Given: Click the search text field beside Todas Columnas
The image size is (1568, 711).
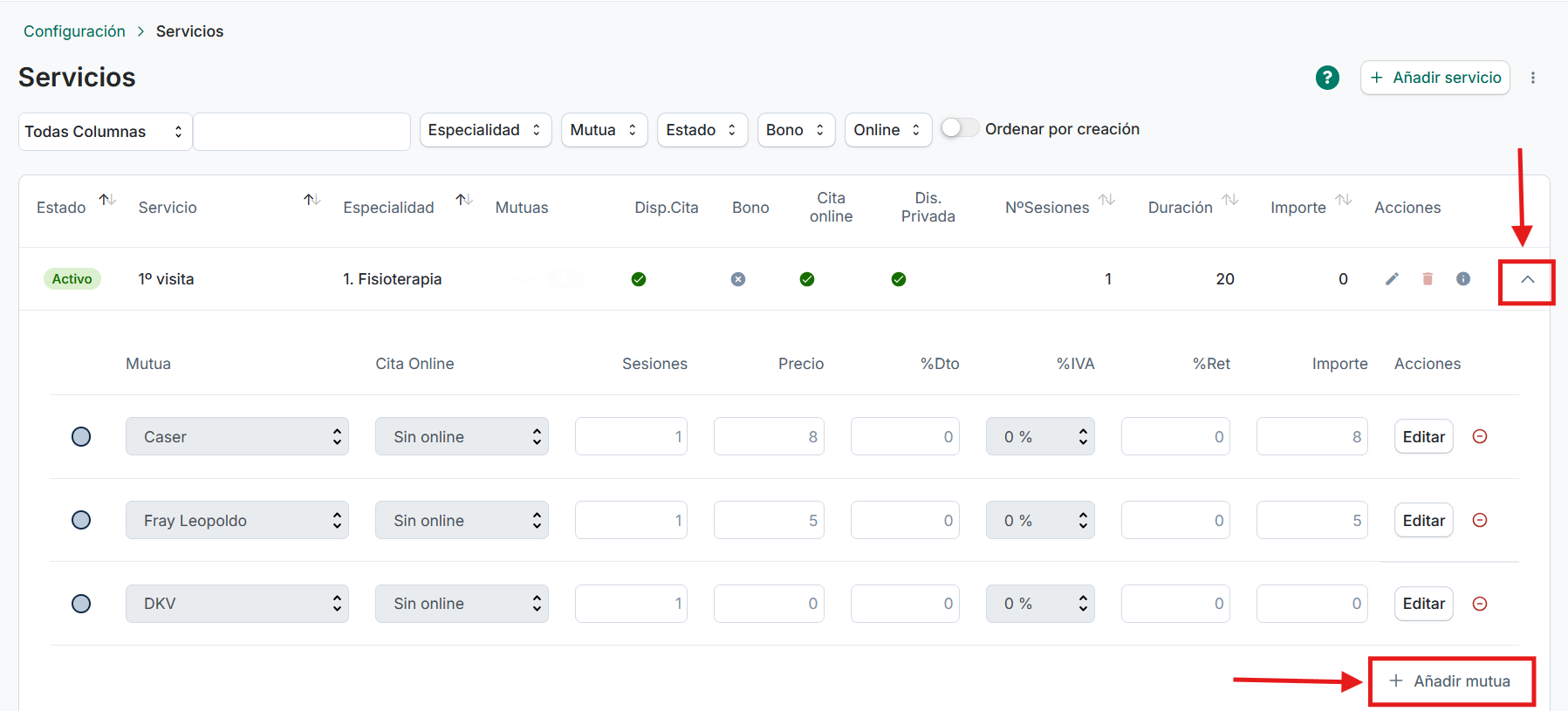Looking at the screenshot, I should point(302,132).
